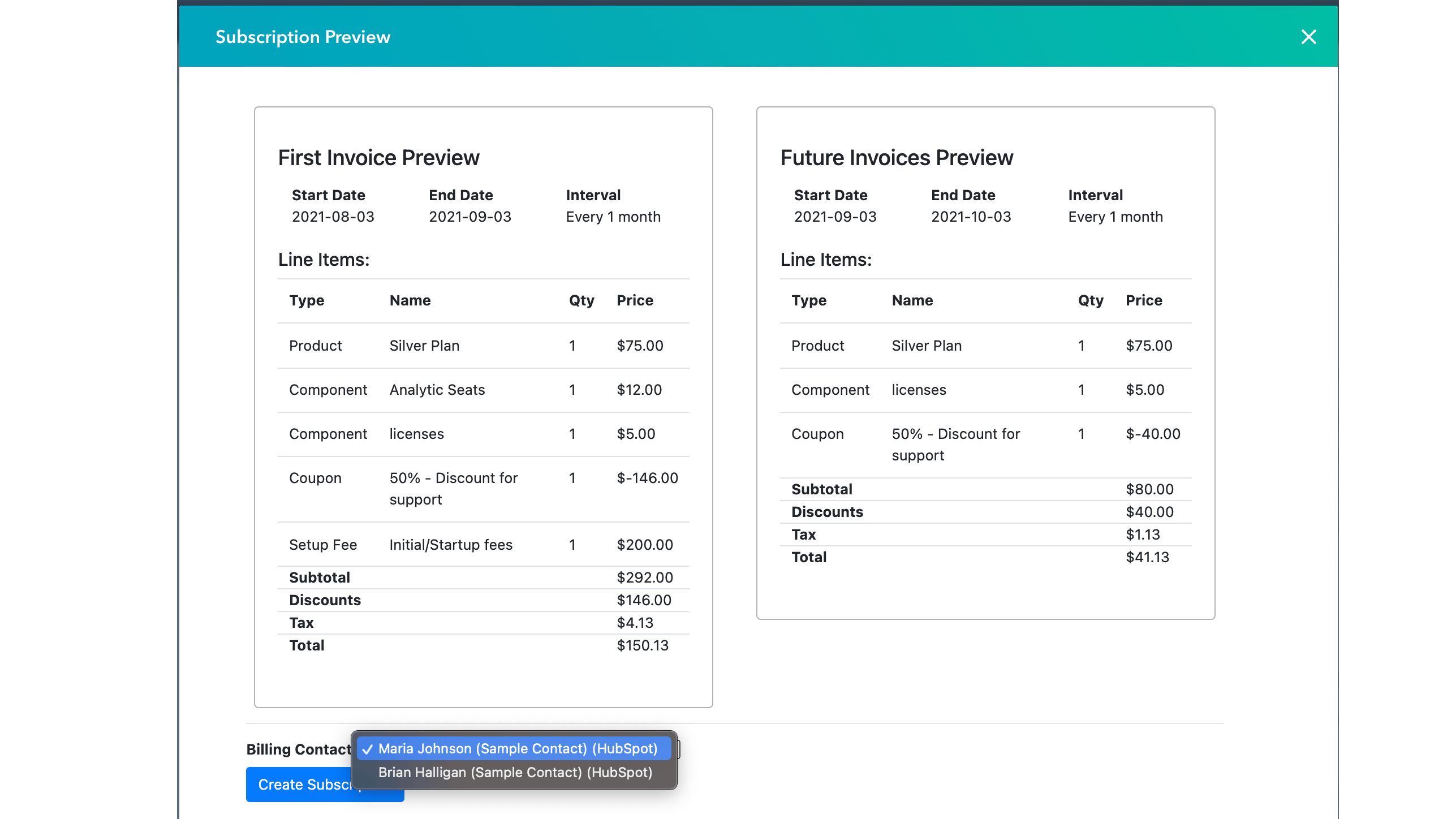The image size is (1456, 819).
Task: Click the Qty column header in the future invoices table
Action: coord(1090,300)
